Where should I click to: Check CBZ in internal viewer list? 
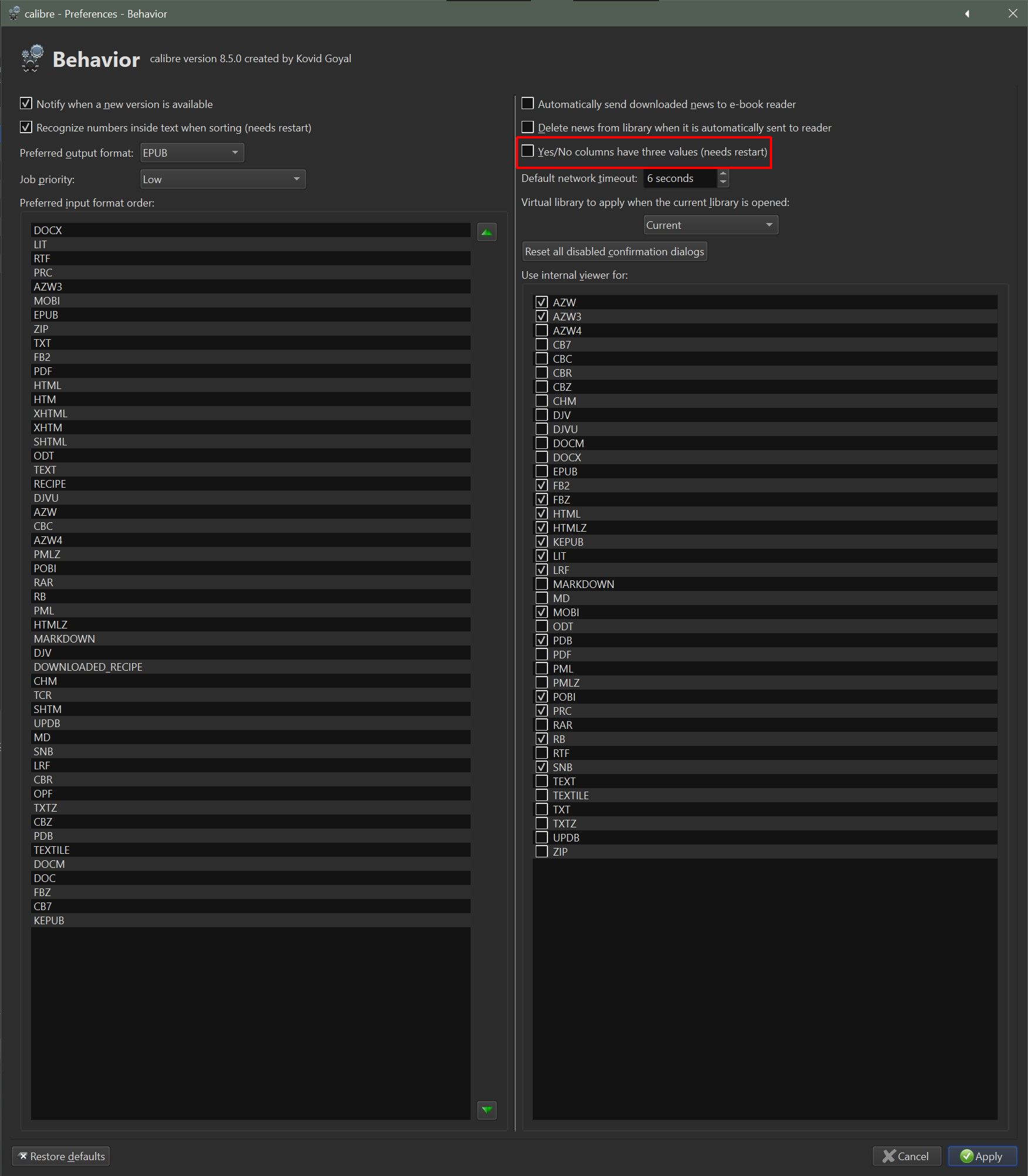(x=542, y=387)
